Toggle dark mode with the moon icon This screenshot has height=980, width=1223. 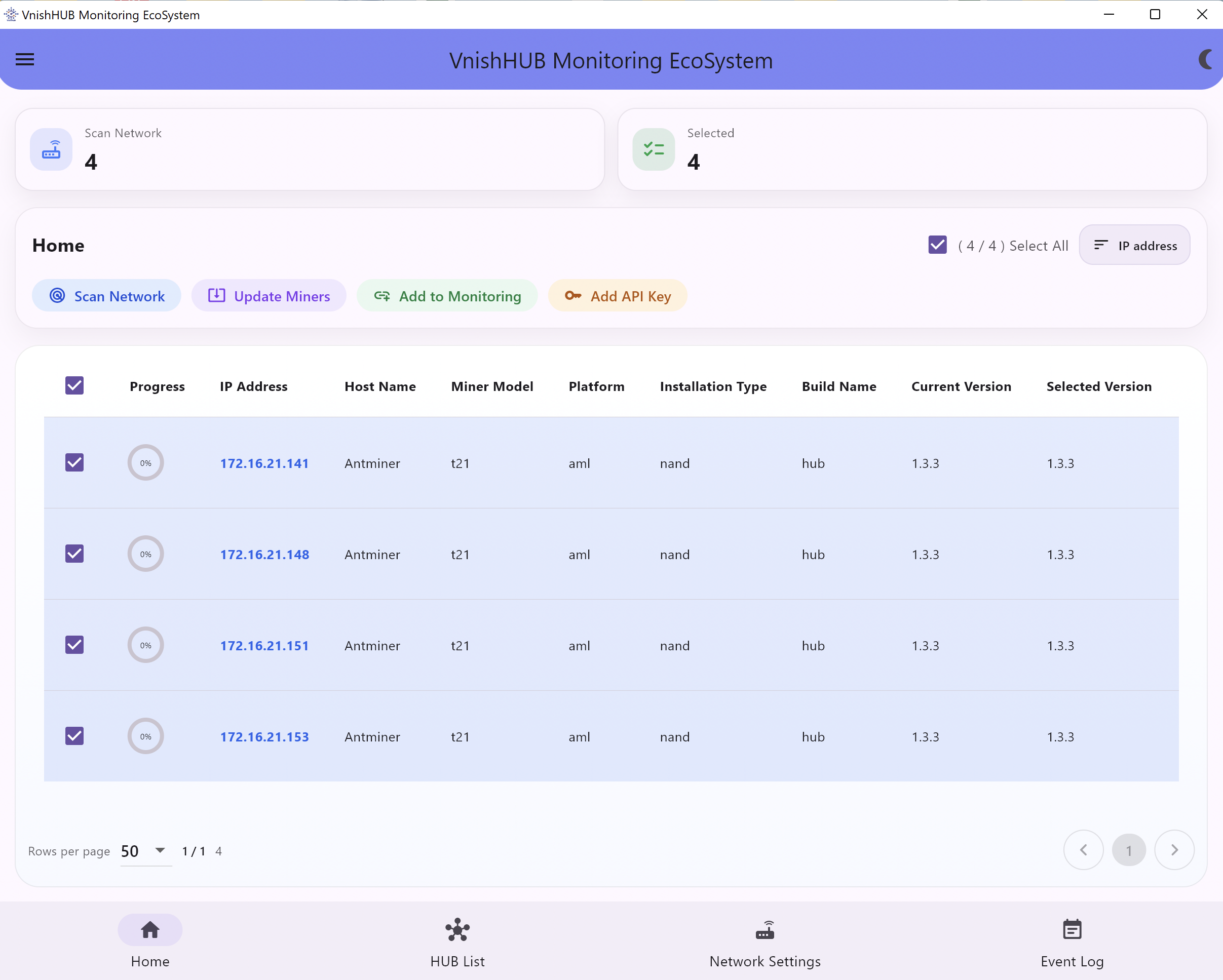click(1205, 59)
